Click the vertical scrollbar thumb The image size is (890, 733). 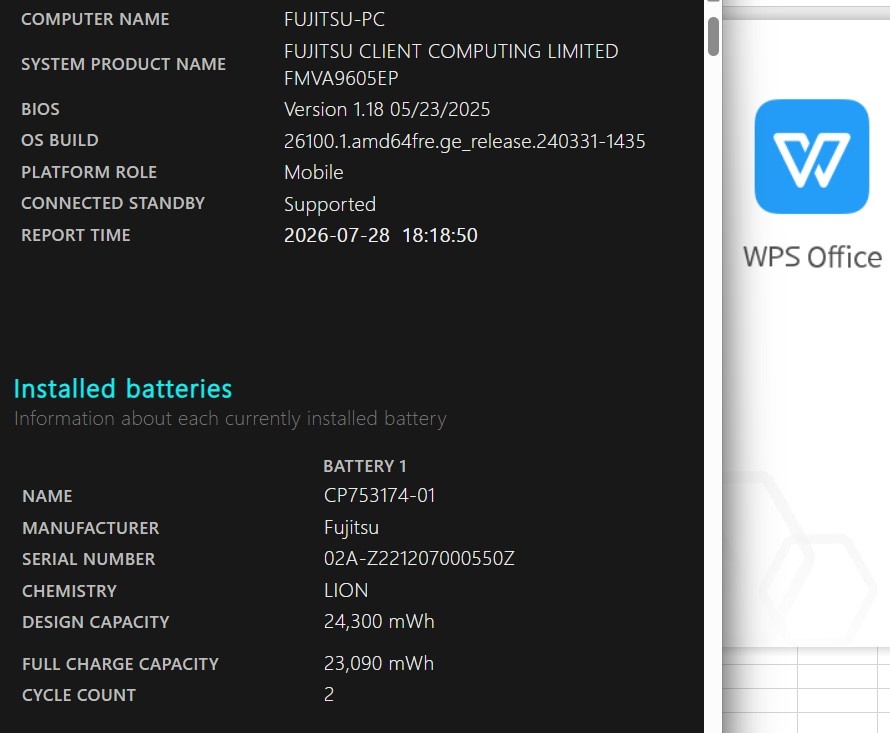(713, 36)
